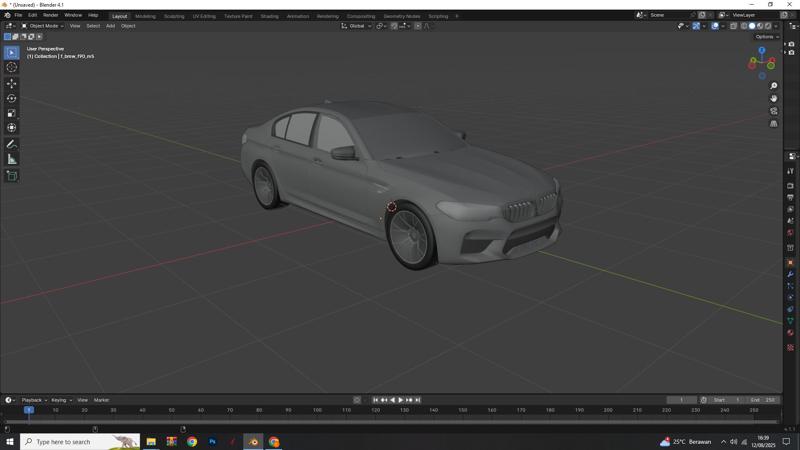Open Object properties tab in sidebar
The image size is (800, 450).
pyautogui.click(x=790, y=262)
